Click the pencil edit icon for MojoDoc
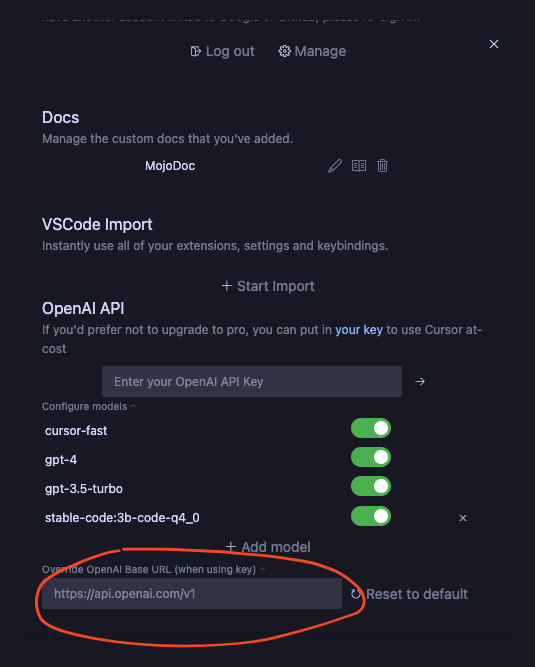Image resolution: width=535 pixels, height=667 pixels. click(x=335, y=166)
